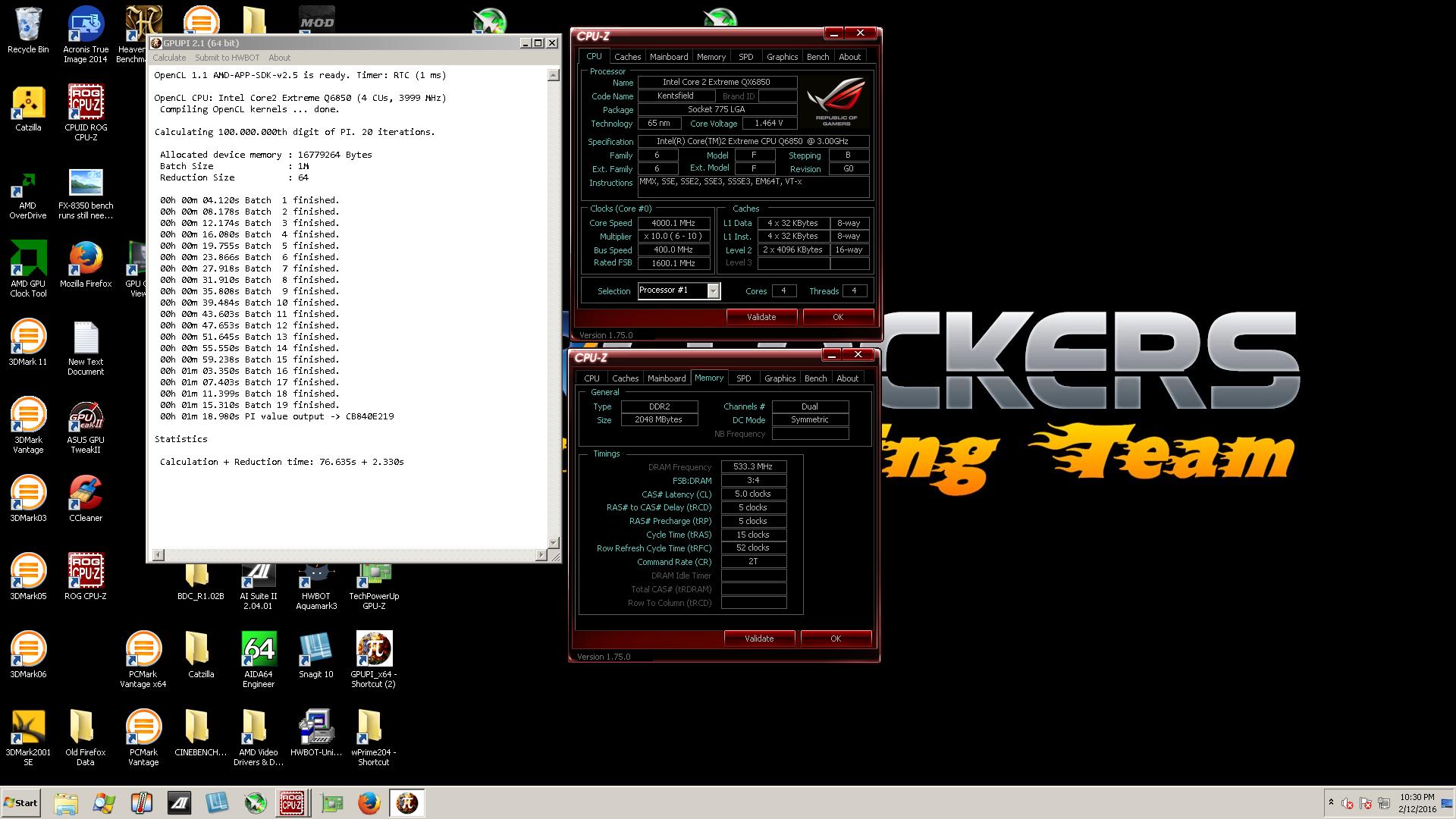Launch AMD GPU Clock Tool
Image resolution: width=1456 pixels, height=819 pixels.
(x=28, y=269)
